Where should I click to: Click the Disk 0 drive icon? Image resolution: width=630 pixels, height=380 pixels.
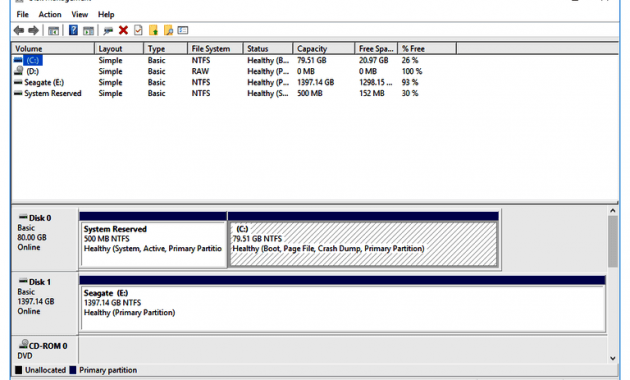(23, 217)
